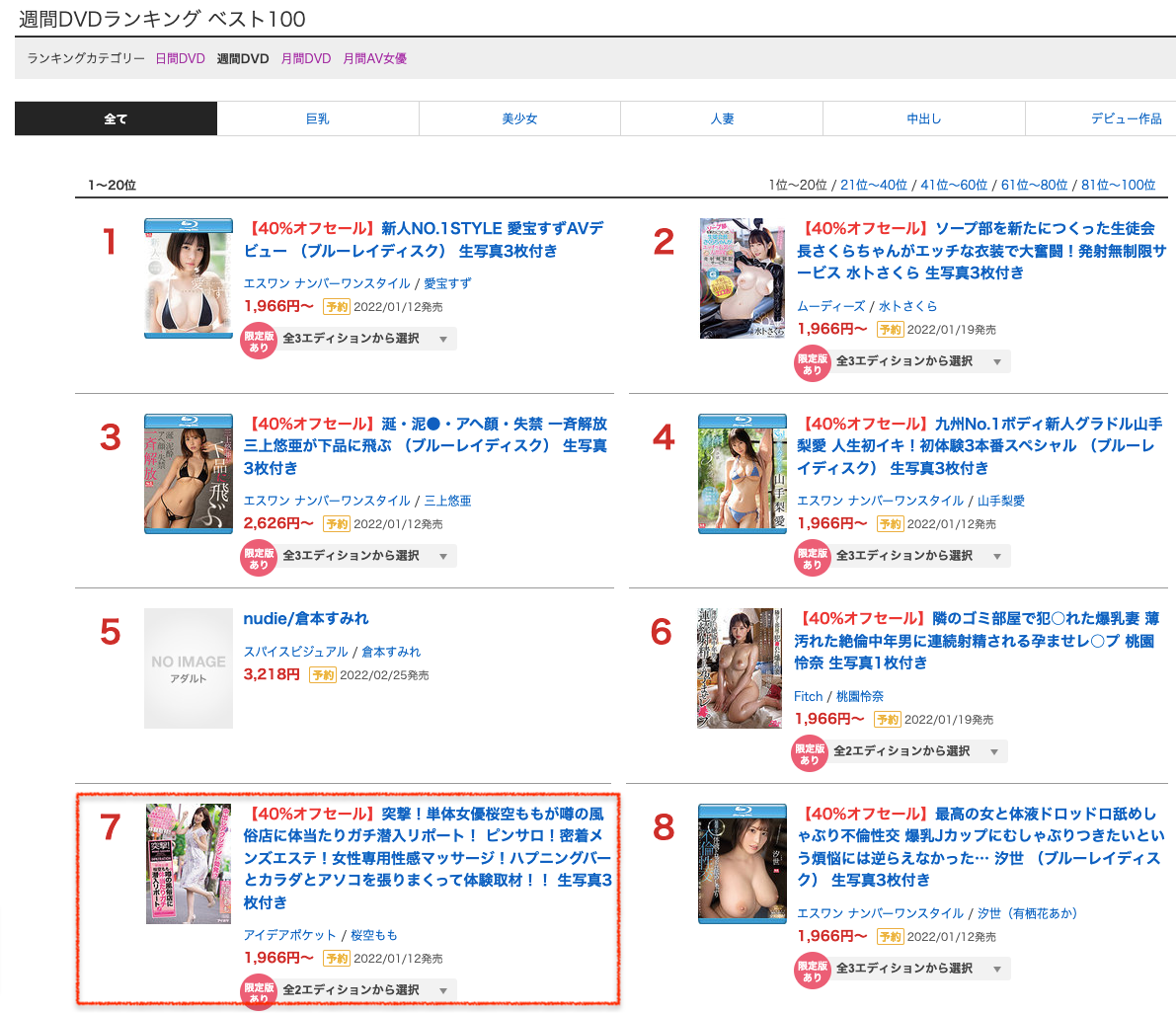Select the 全て category tab
This screenshot has height=1013, width=1176.
click(116, 118)
